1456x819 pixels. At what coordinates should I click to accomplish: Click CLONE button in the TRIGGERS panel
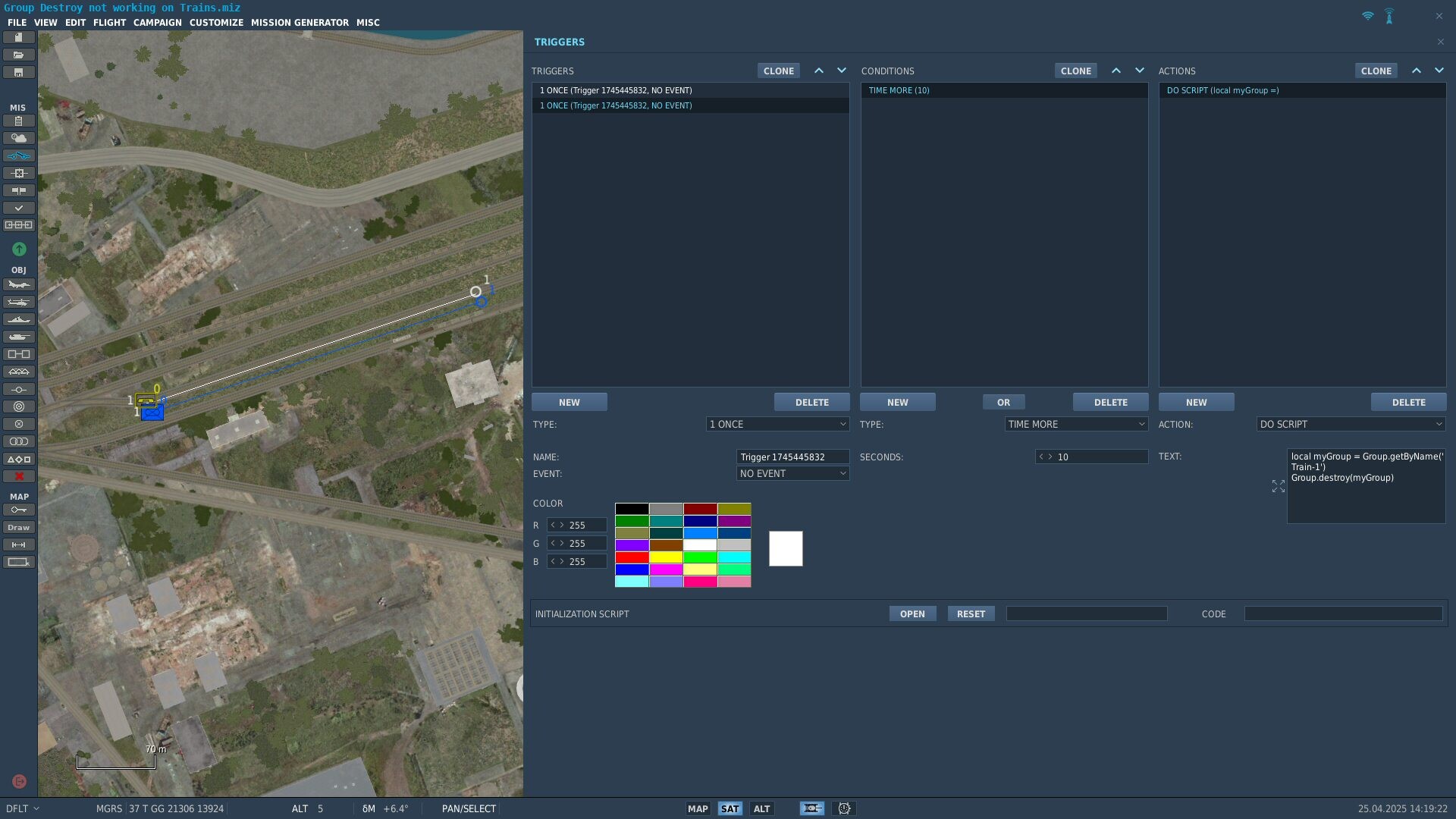(x=778, y=71)
